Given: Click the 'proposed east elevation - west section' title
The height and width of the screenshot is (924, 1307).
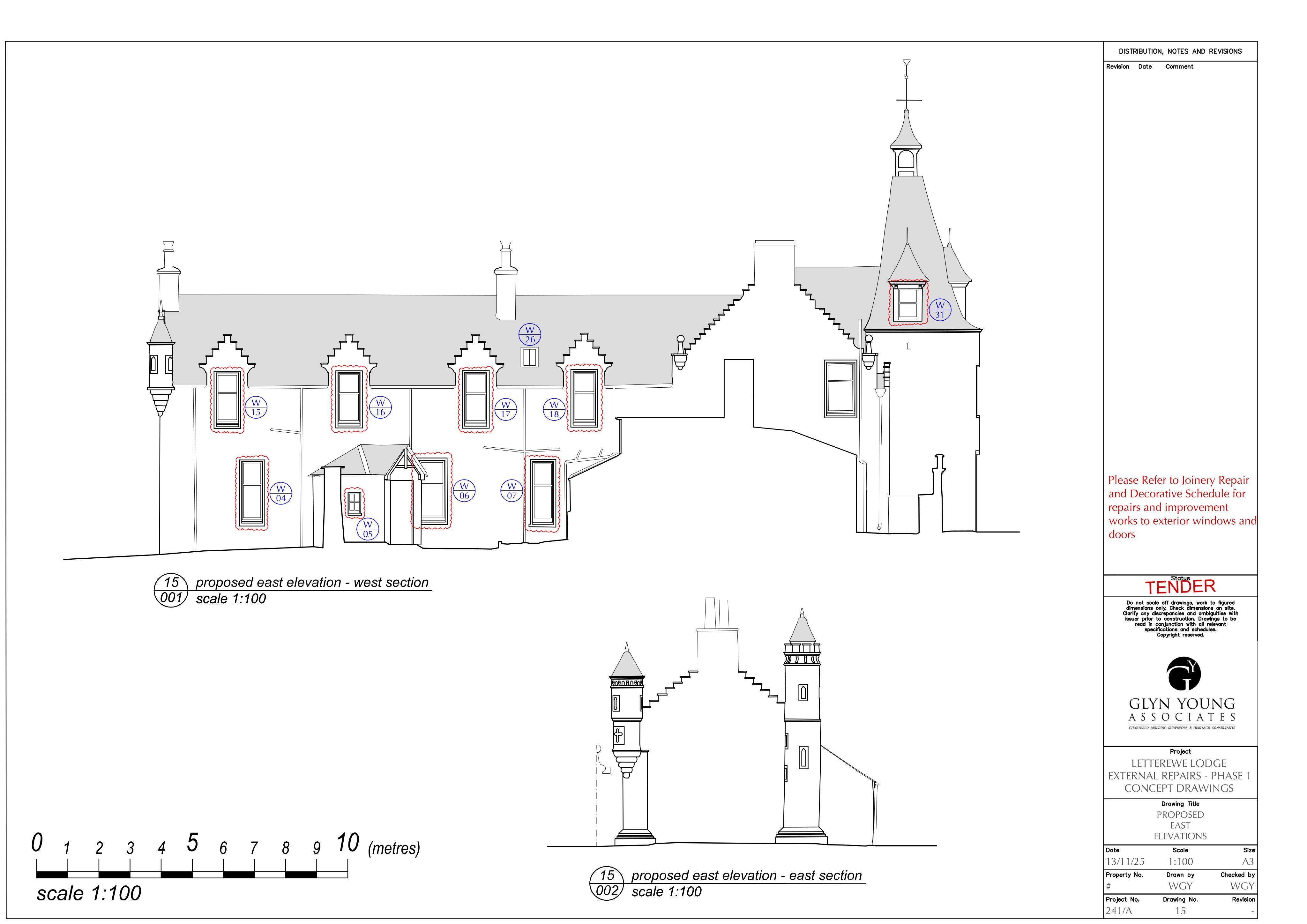Looking at the screenshot, I should (312, 582).
